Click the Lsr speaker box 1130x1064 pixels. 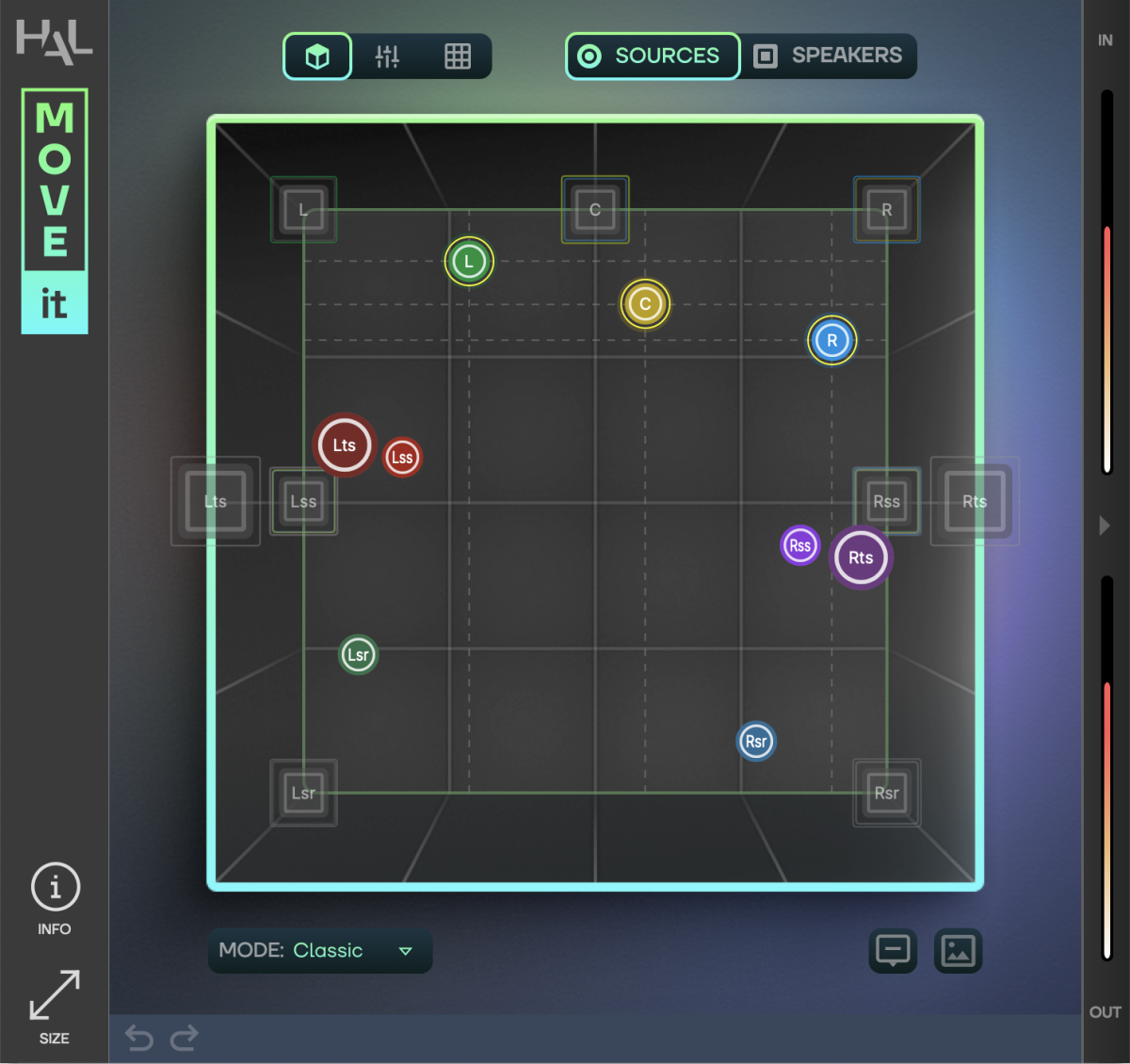pos(303,793)
